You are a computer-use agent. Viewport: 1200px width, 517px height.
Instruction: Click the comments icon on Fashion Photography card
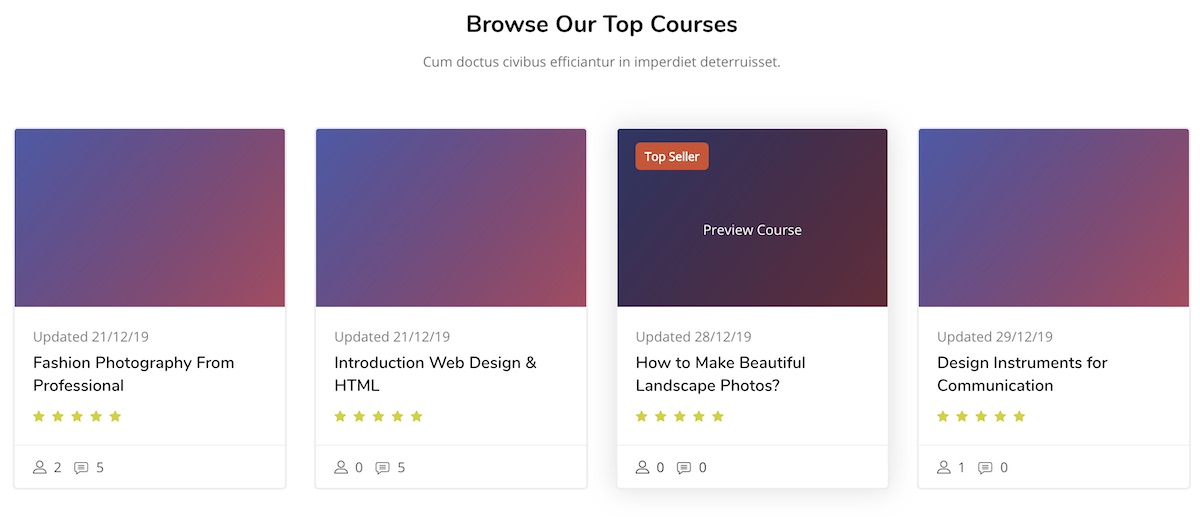[81, 467]
